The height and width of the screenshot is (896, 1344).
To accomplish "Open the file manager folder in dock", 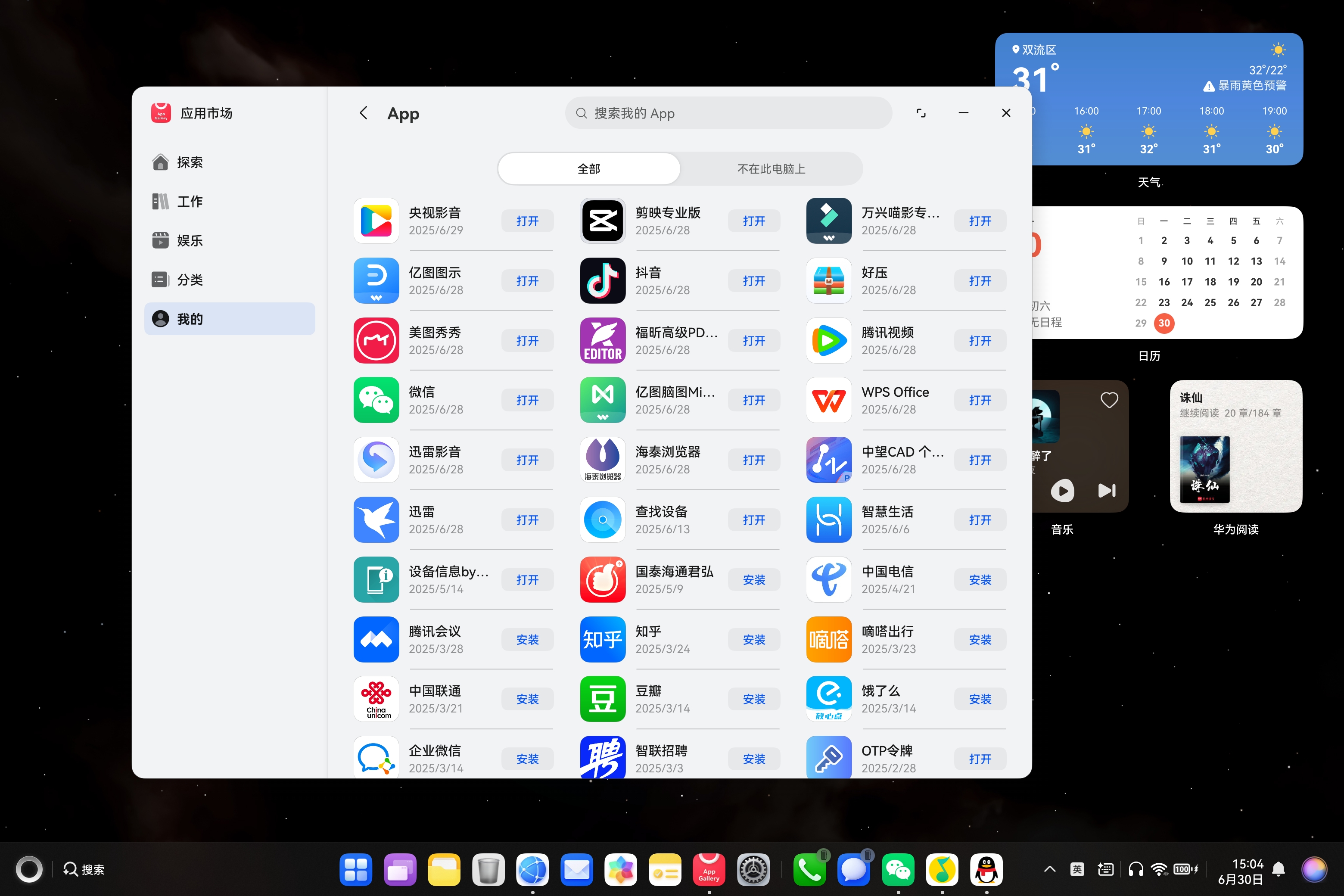I will point(444,870).
